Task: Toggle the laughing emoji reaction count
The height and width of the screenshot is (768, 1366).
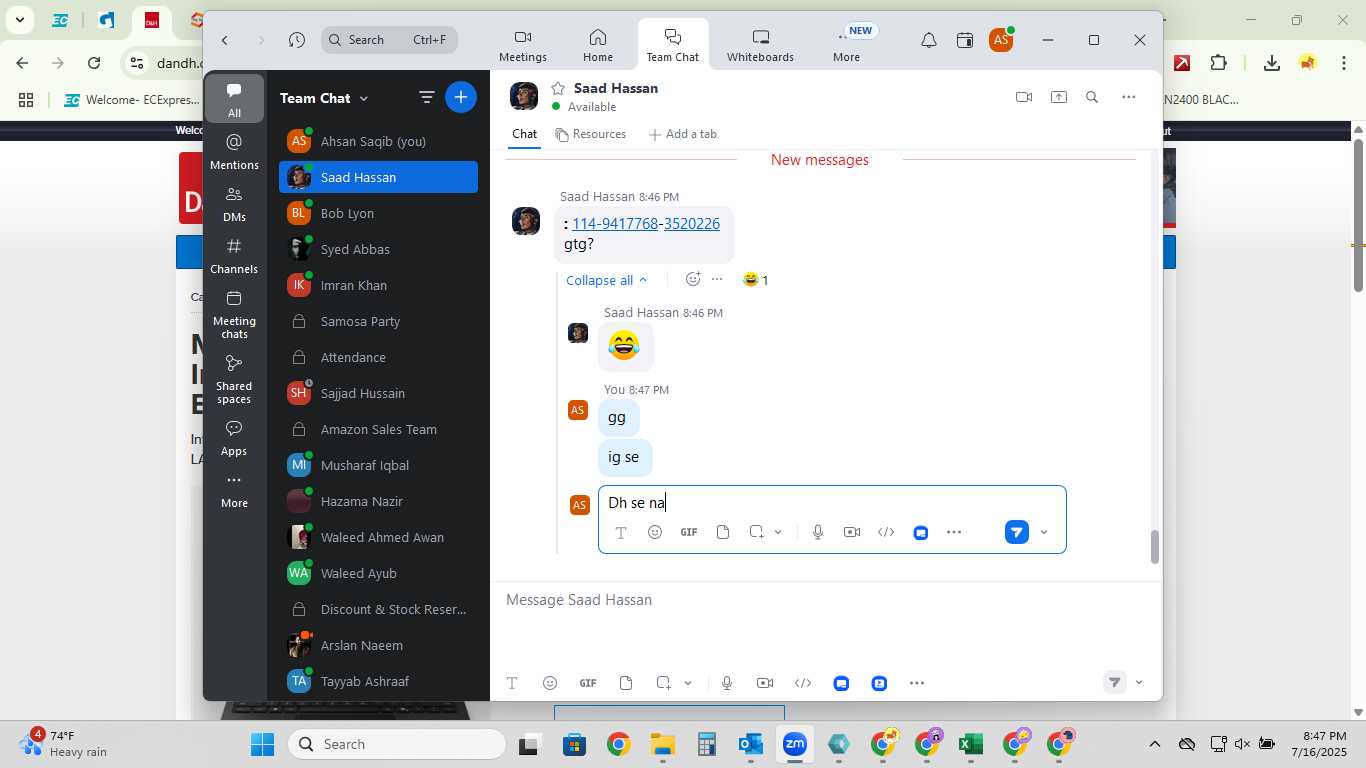Action: [755, 280]
